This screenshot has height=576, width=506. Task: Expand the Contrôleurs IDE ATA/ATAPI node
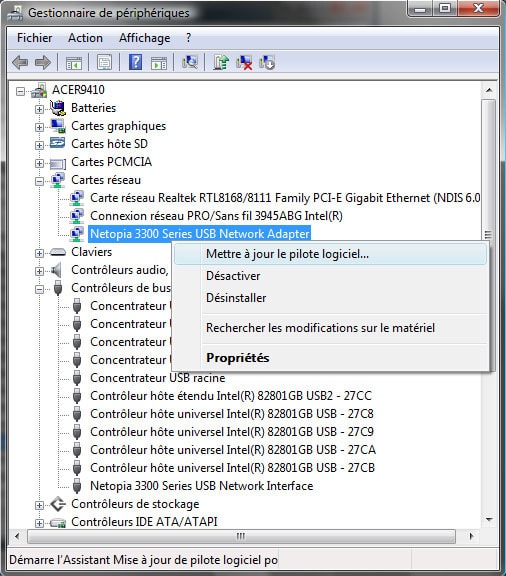coord(39,523)
